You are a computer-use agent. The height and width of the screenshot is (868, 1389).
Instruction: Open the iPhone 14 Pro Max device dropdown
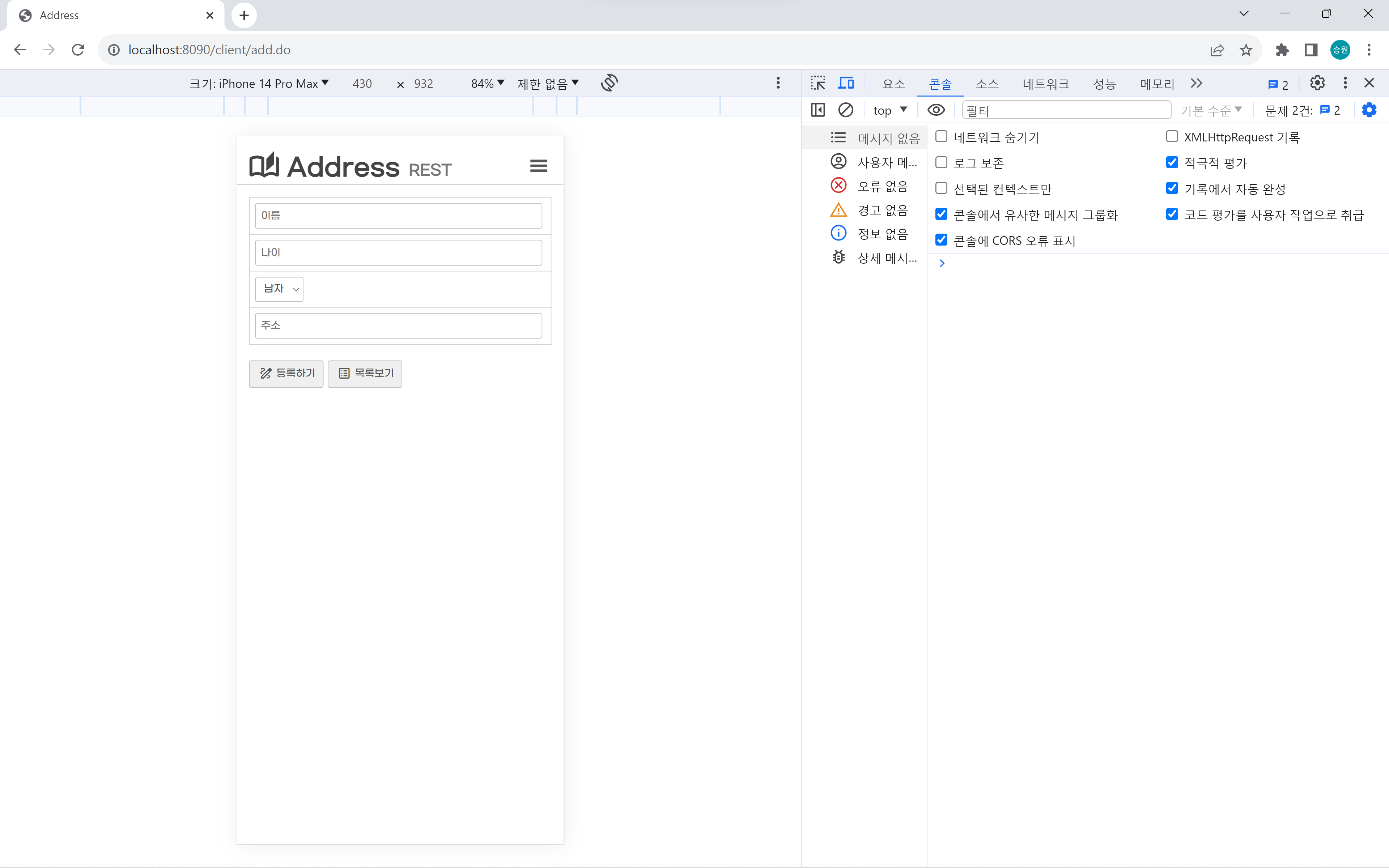click(259, 84)
